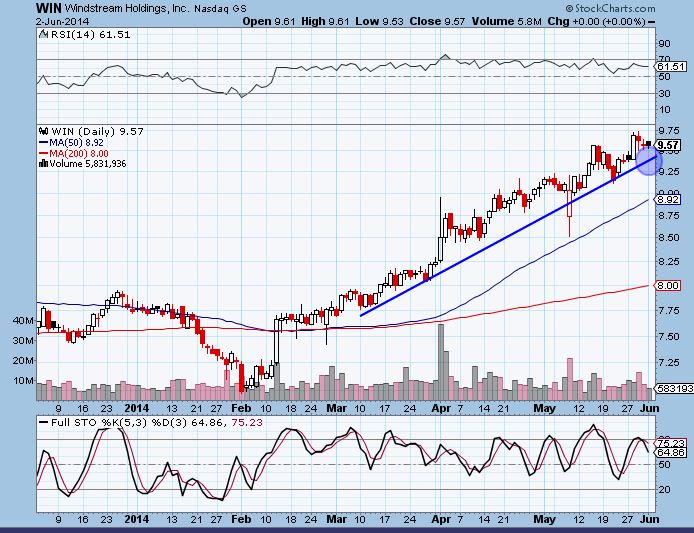Click the RSI indicator icon beside RSI(14)

click(43, 35)
